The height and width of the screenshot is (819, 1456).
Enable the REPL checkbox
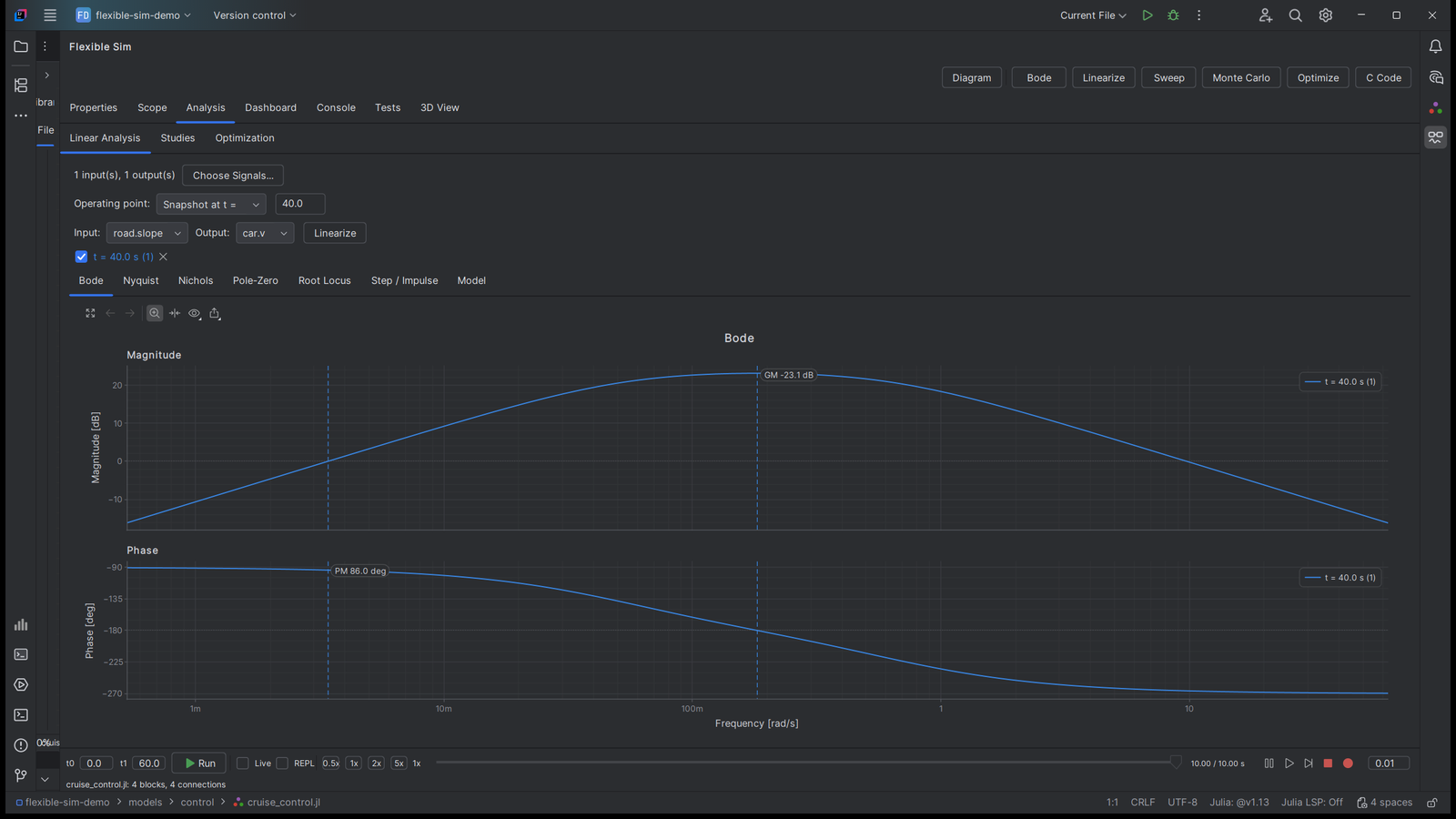tap(282, 763)
